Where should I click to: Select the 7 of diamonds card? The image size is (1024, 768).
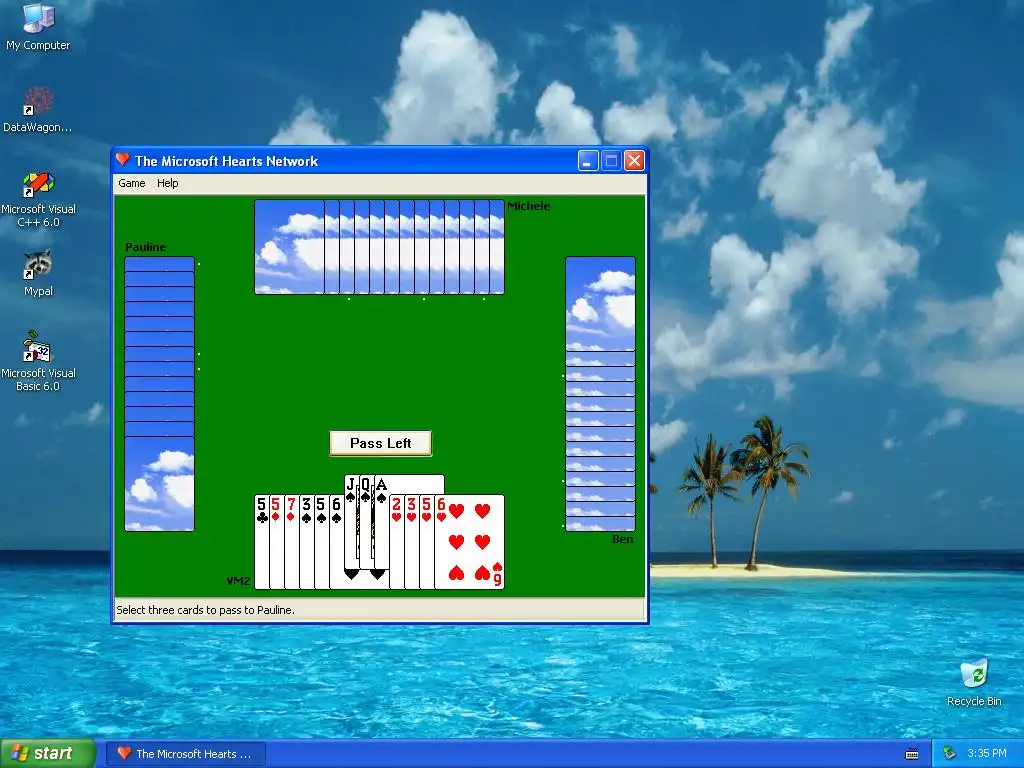point(292,542)
